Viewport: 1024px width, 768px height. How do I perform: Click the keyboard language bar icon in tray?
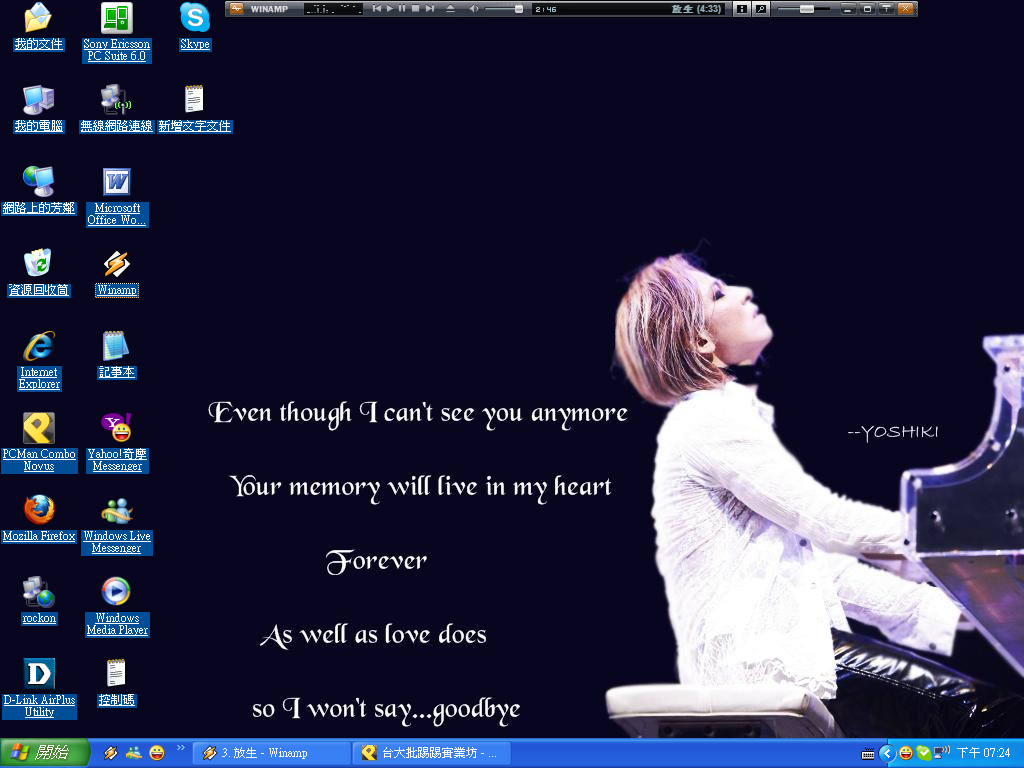coord(867,754)
